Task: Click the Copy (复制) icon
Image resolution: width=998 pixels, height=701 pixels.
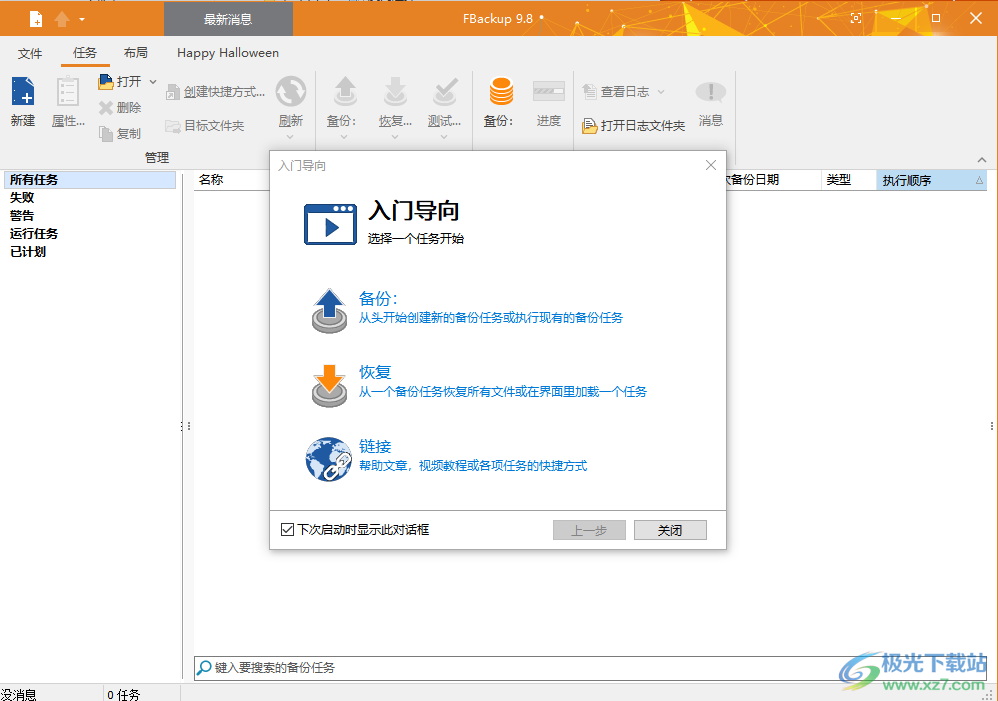Action: 106,134
